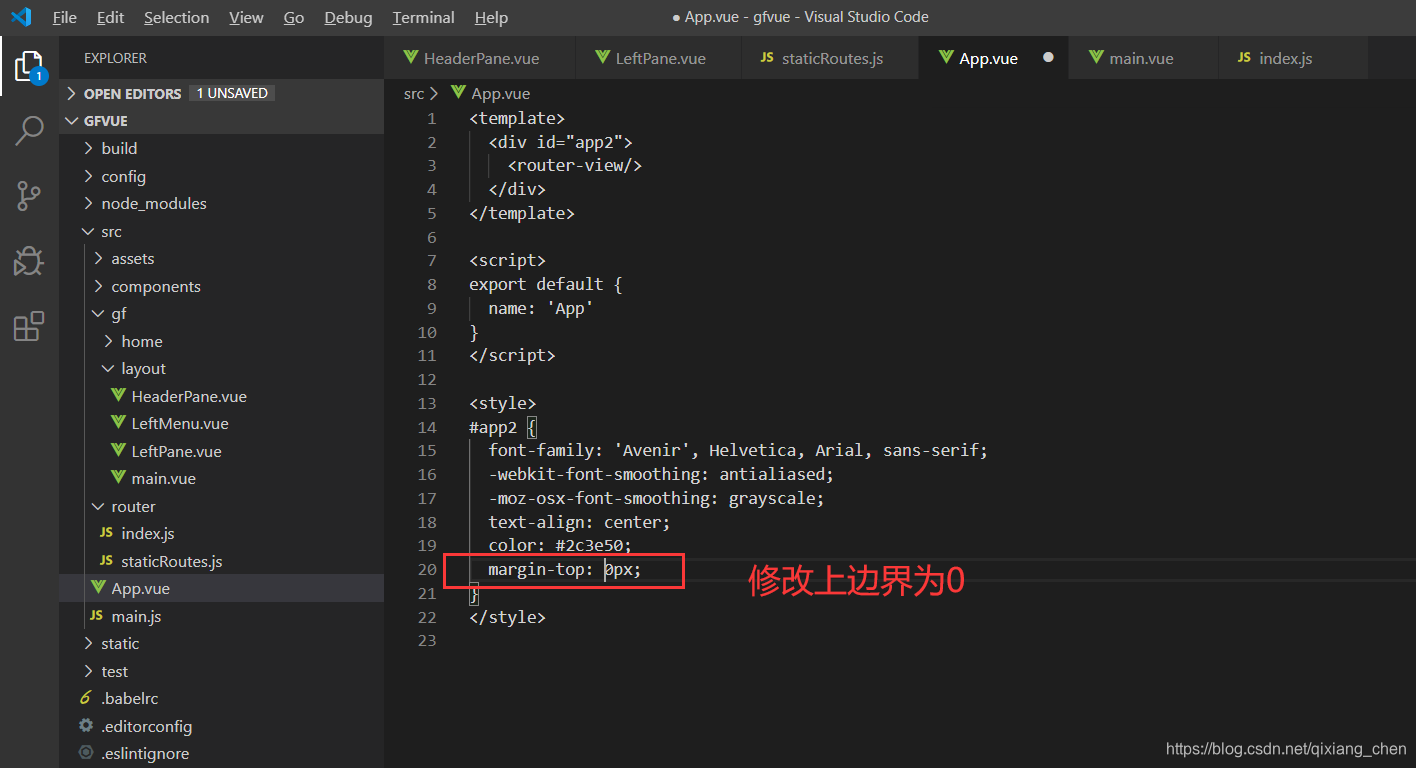Open the File menu
Screen dimensions: 1416x768
pos(64,17)
